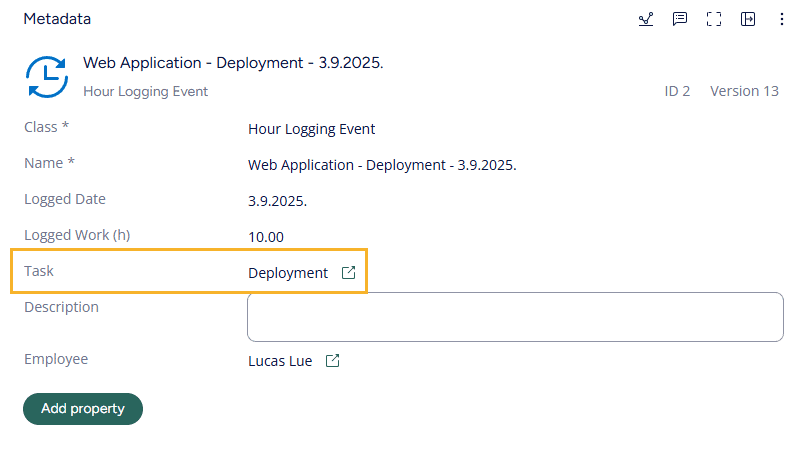Click the Hour Logging Event clock icon
This screenshot has height=457, width=800.
tap(46, 77)
